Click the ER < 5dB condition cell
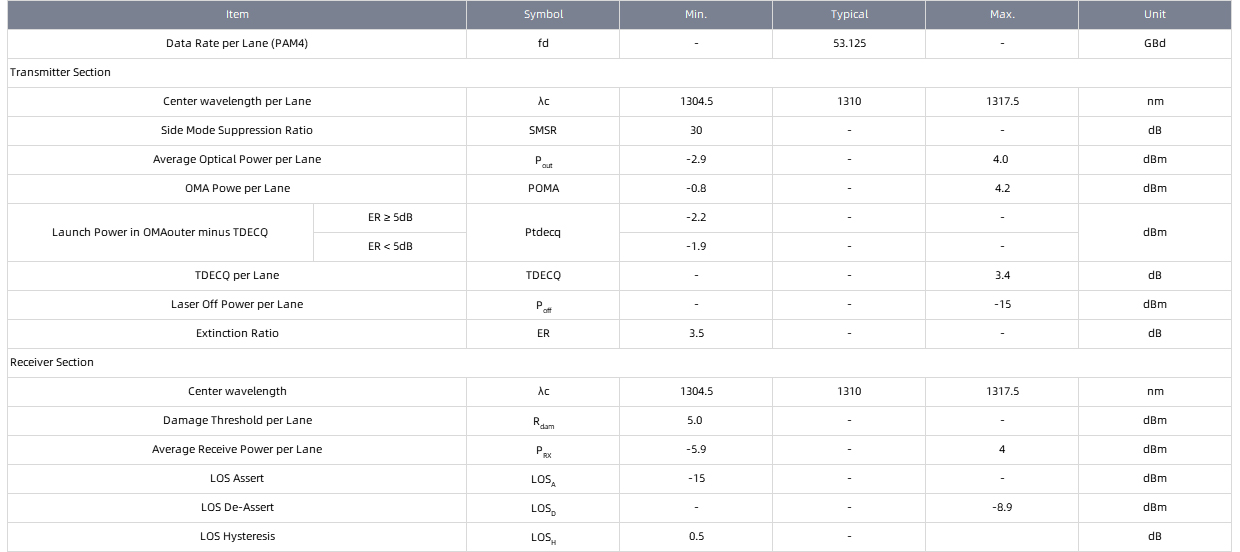Image resolution: width=1240 pixels, height=552 pixels. [390, 247]
